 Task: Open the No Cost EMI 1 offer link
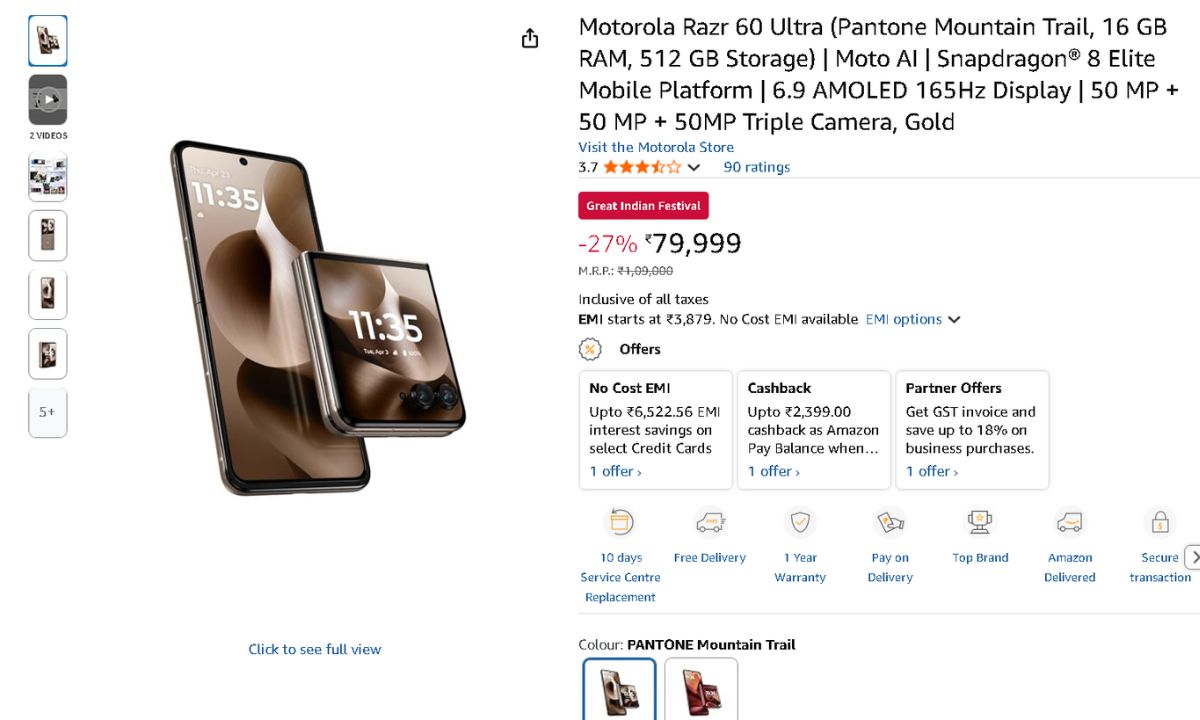pyautogui.click(x=615, y=471)
